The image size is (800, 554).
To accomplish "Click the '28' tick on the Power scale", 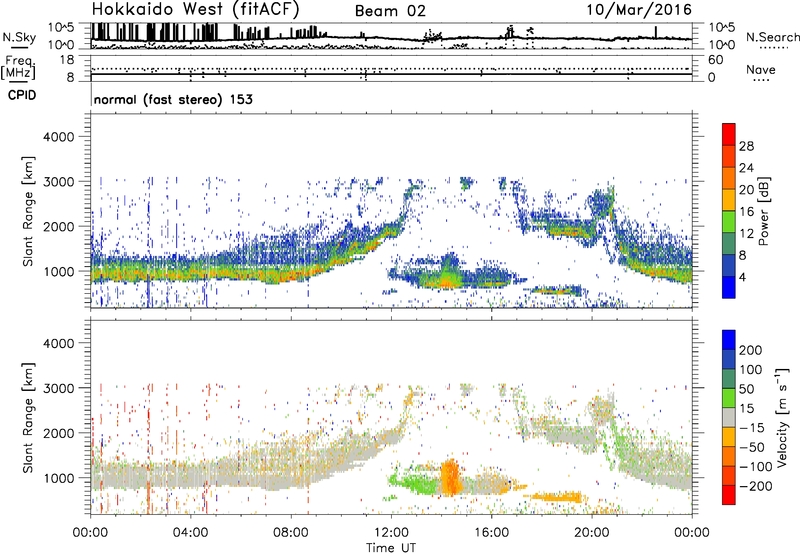I will click(746, 146).
